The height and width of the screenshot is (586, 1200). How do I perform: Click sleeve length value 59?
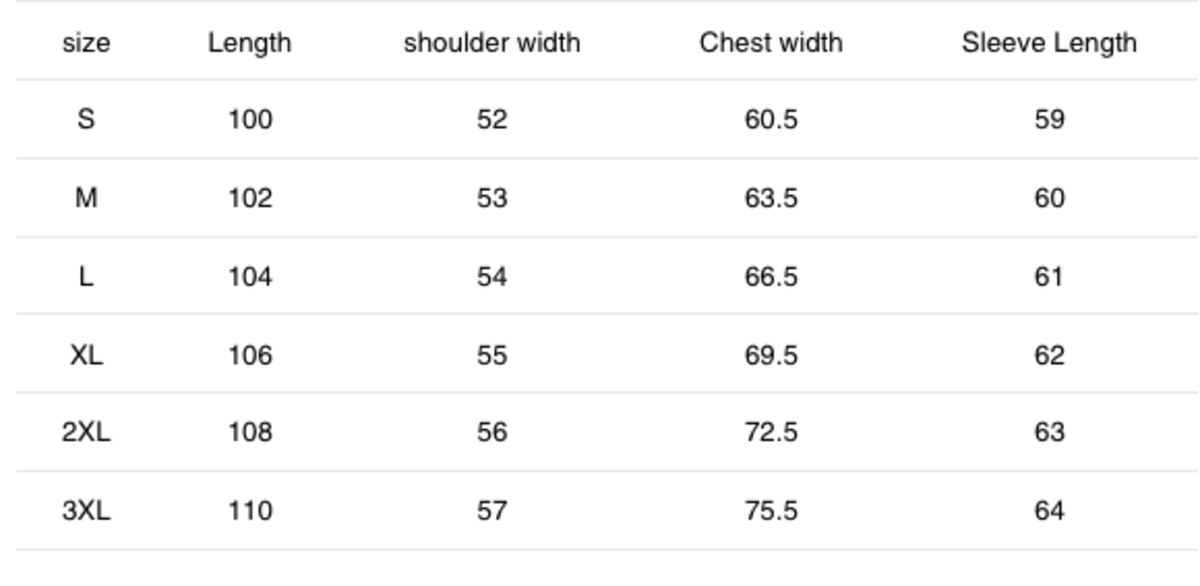(1049, 120)
